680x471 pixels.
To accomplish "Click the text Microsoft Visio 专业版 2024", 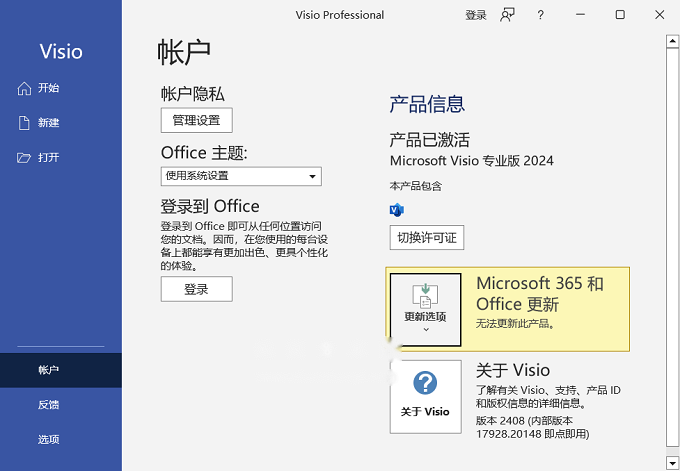I will click(x=472, y=161).
